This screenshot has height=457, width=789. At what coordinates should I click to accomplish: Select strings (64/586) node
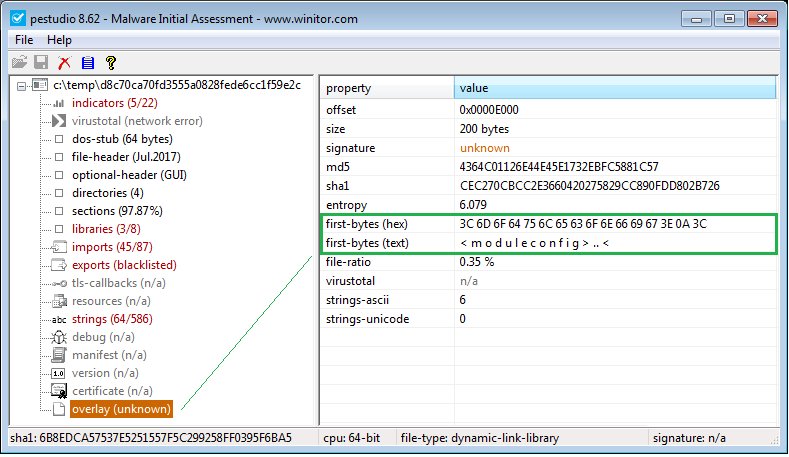(112, 319)
